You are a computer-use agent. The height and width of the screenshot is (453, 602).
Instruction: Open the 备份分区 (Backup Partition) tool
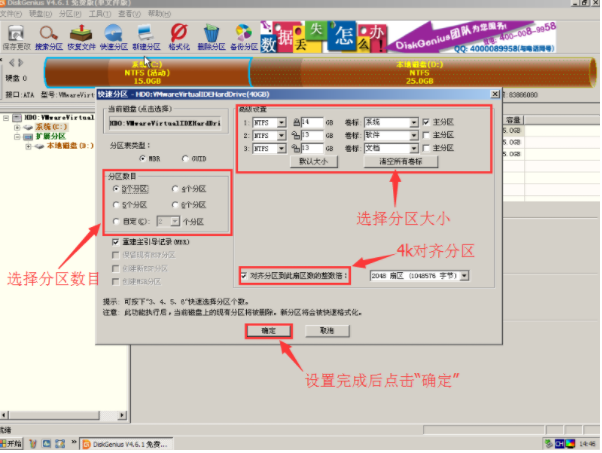tap(244, 36)
